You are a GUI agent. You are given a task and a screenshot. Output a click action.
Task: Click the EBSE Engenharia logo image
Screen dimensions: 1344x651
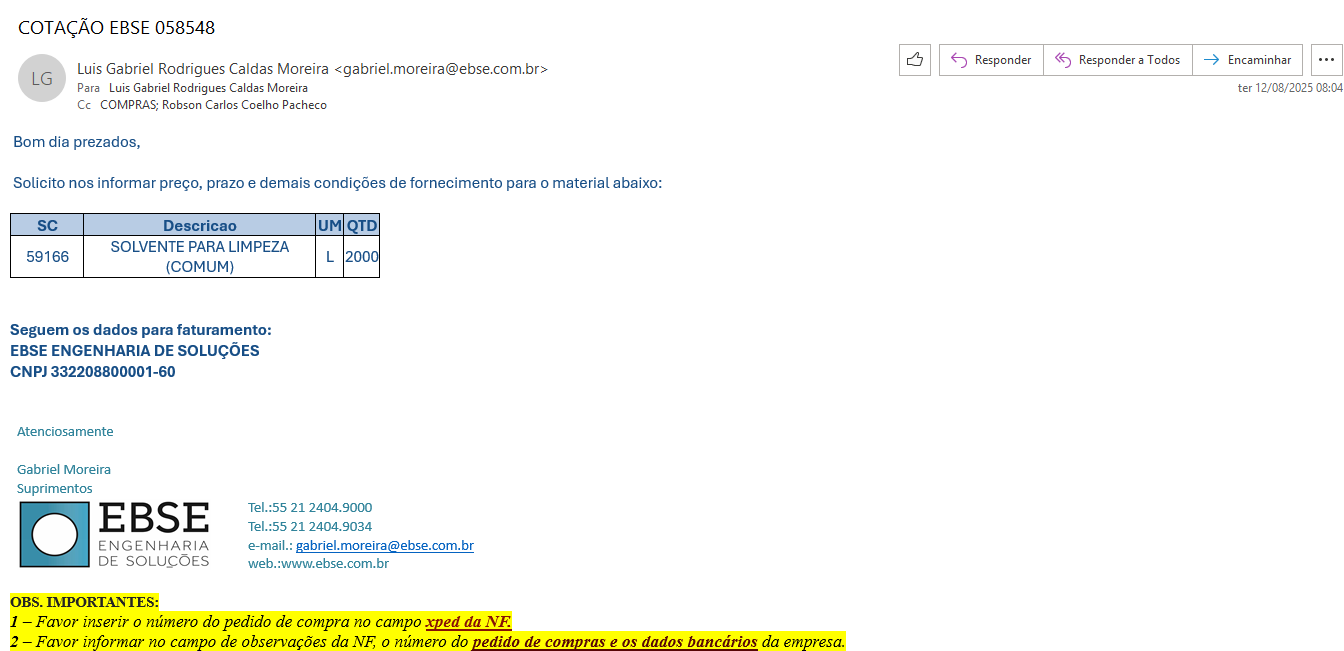(115, 535)
